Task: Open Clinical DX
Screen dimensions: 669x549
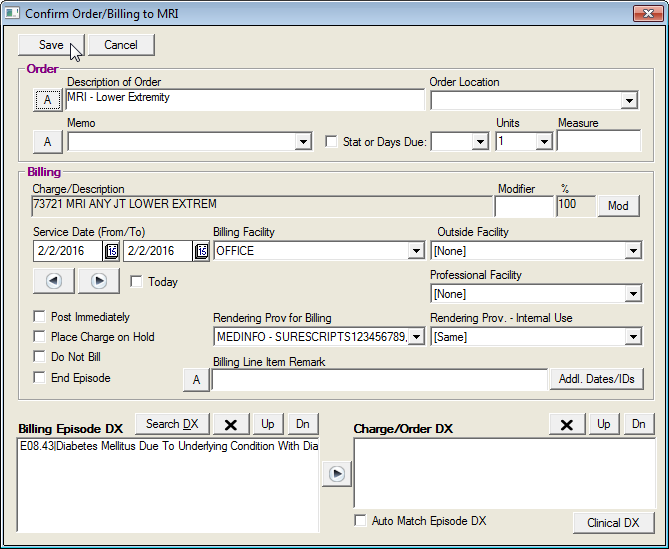Action: pyautogui.click(x=613, y=523)
